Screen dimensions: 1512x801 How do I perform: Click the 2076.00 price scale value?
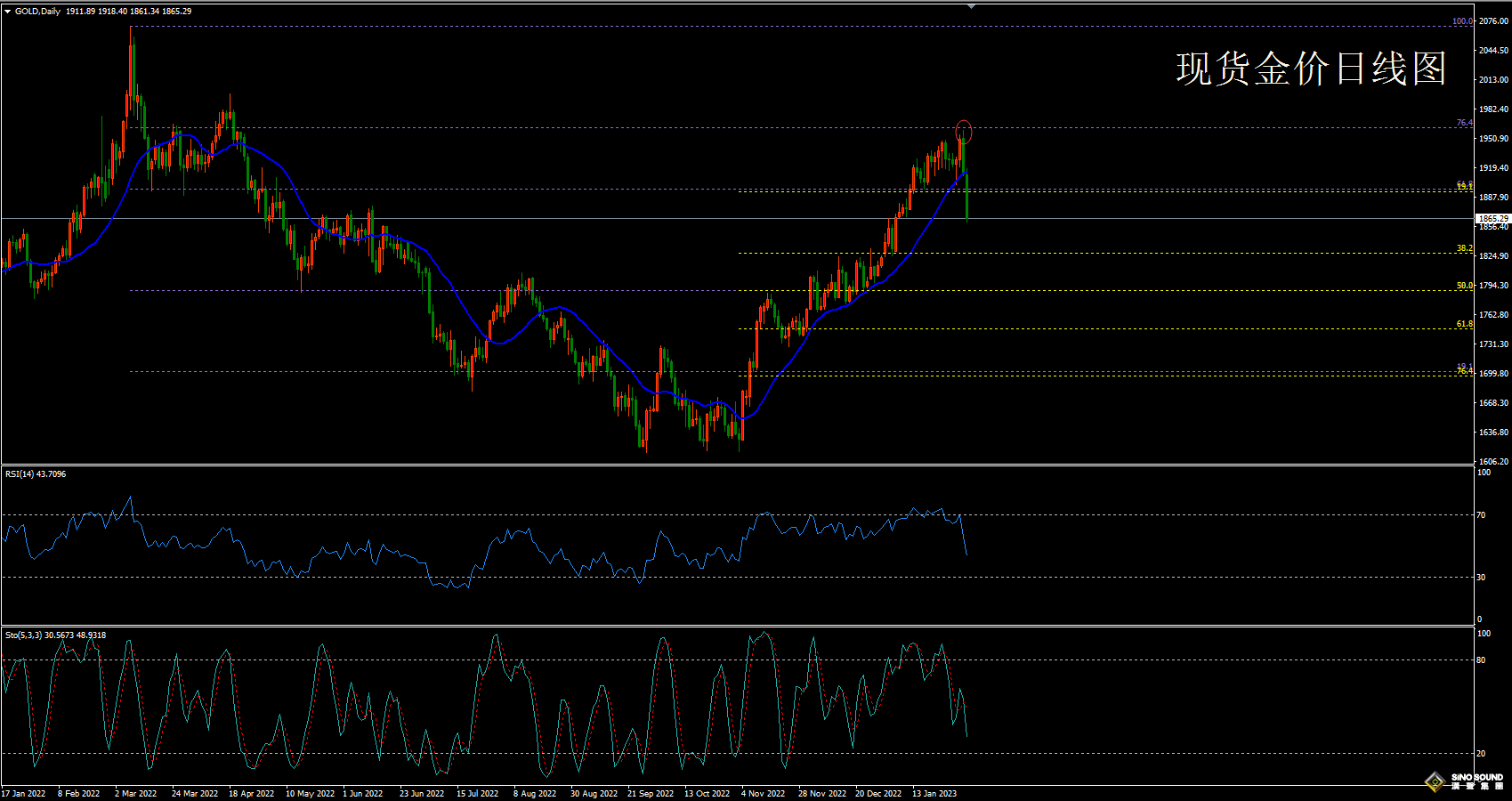(1493, 21)
